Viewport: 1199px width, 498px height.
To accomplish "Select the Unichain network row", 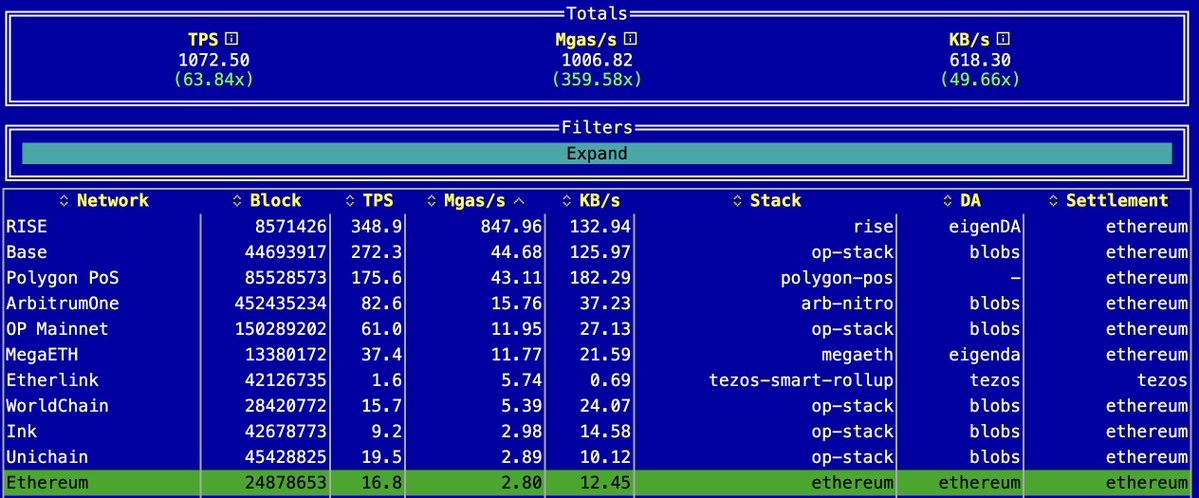I will 596,457.
